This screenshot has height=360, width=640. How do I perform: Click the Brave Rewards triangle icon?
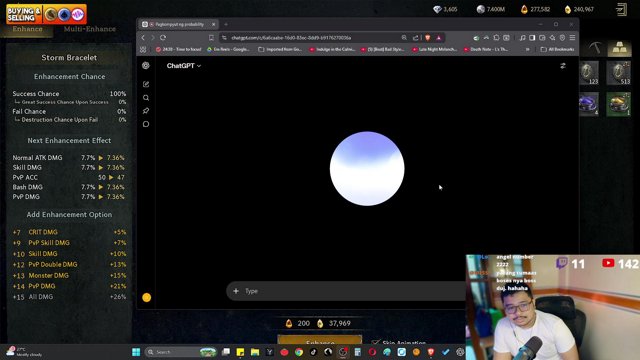tap(439, 38)
